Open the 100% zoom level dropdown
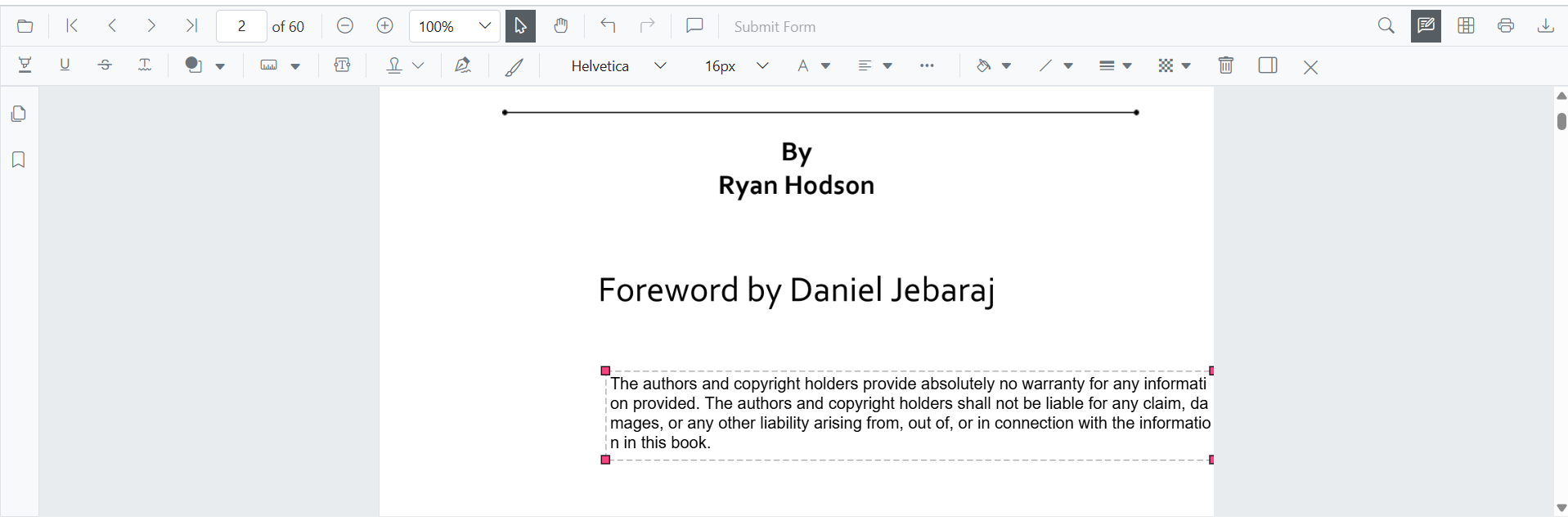This screenshot has width=1568, height=521. coord(454,26)
